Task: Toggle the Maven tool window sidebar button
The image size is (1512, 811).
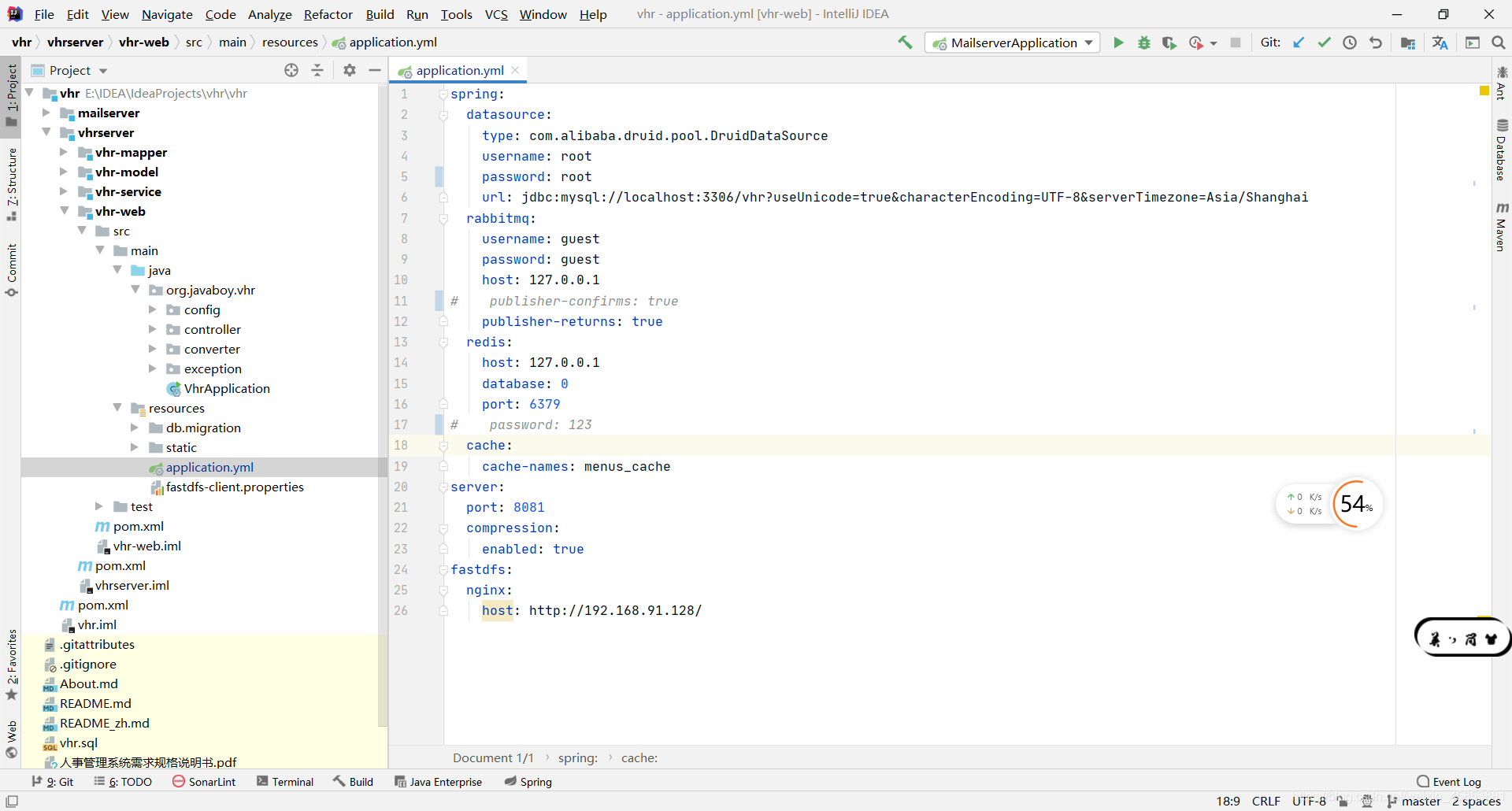Action: pos(1502,227)
